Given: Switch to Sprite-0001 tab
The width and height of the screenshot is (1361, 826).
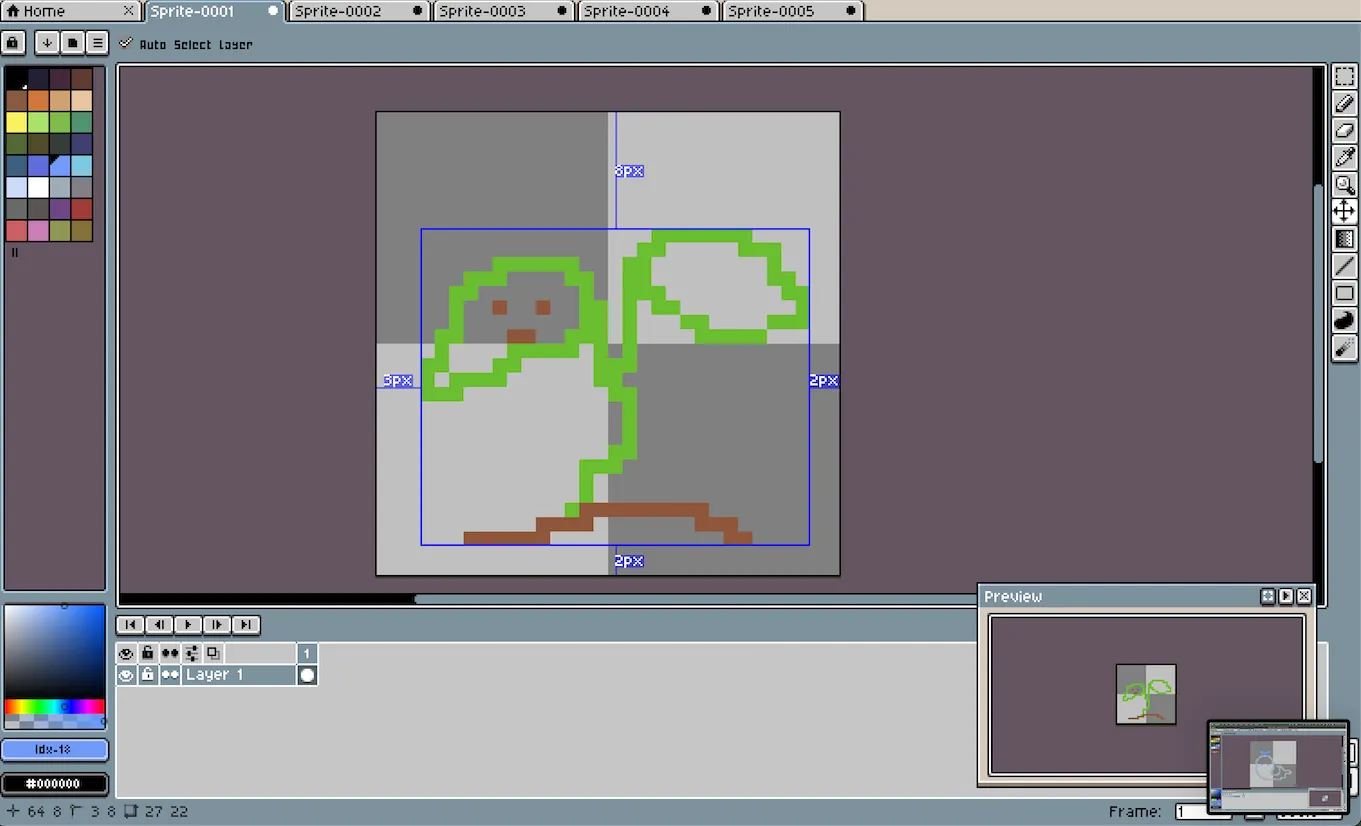Looking at the screenshot, I should [215, 11].
